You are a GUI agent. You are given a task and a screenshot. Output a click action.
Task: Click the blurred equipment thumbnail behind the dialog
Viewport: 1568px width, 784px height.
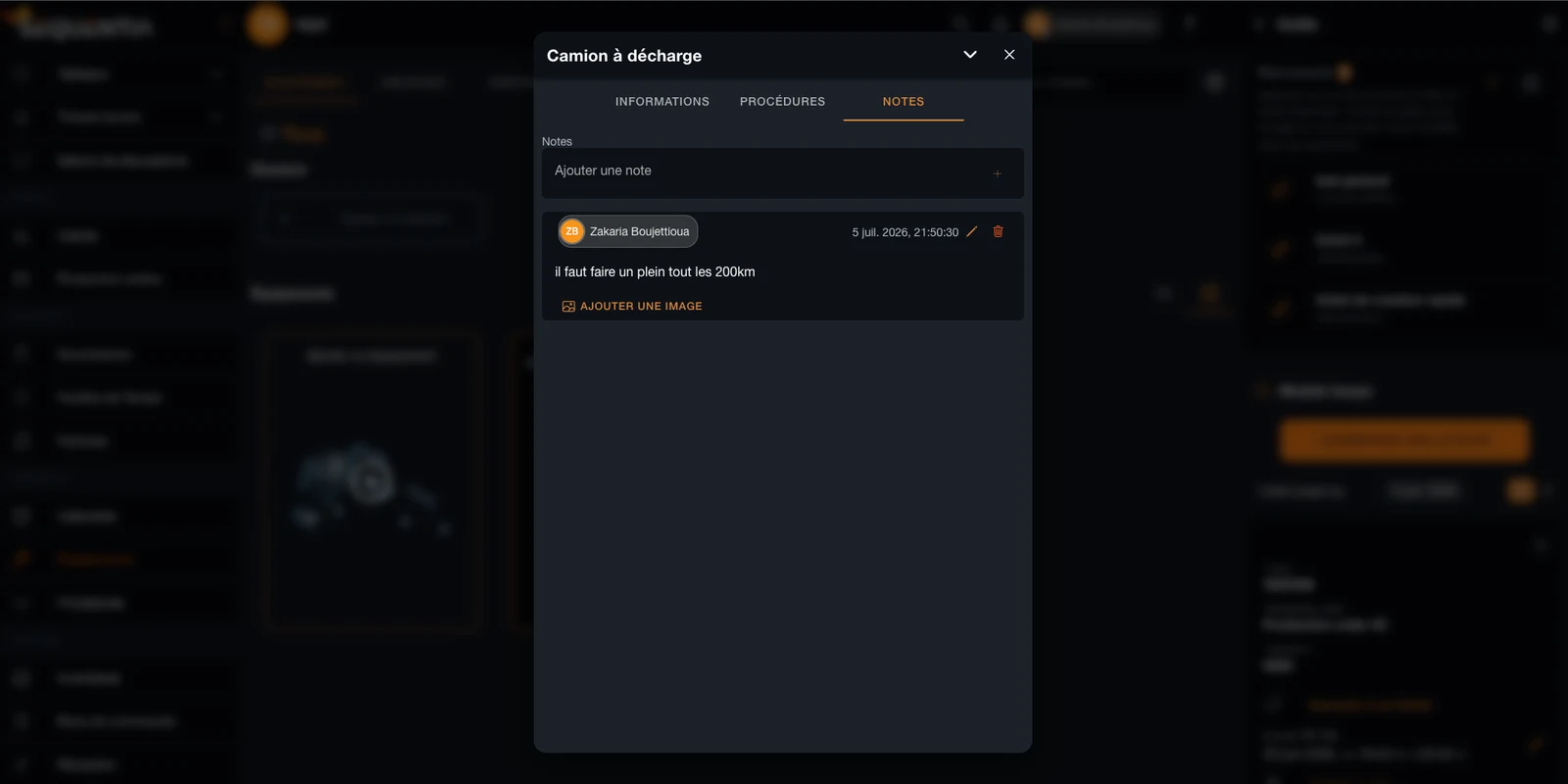click(x=372, y=482)
